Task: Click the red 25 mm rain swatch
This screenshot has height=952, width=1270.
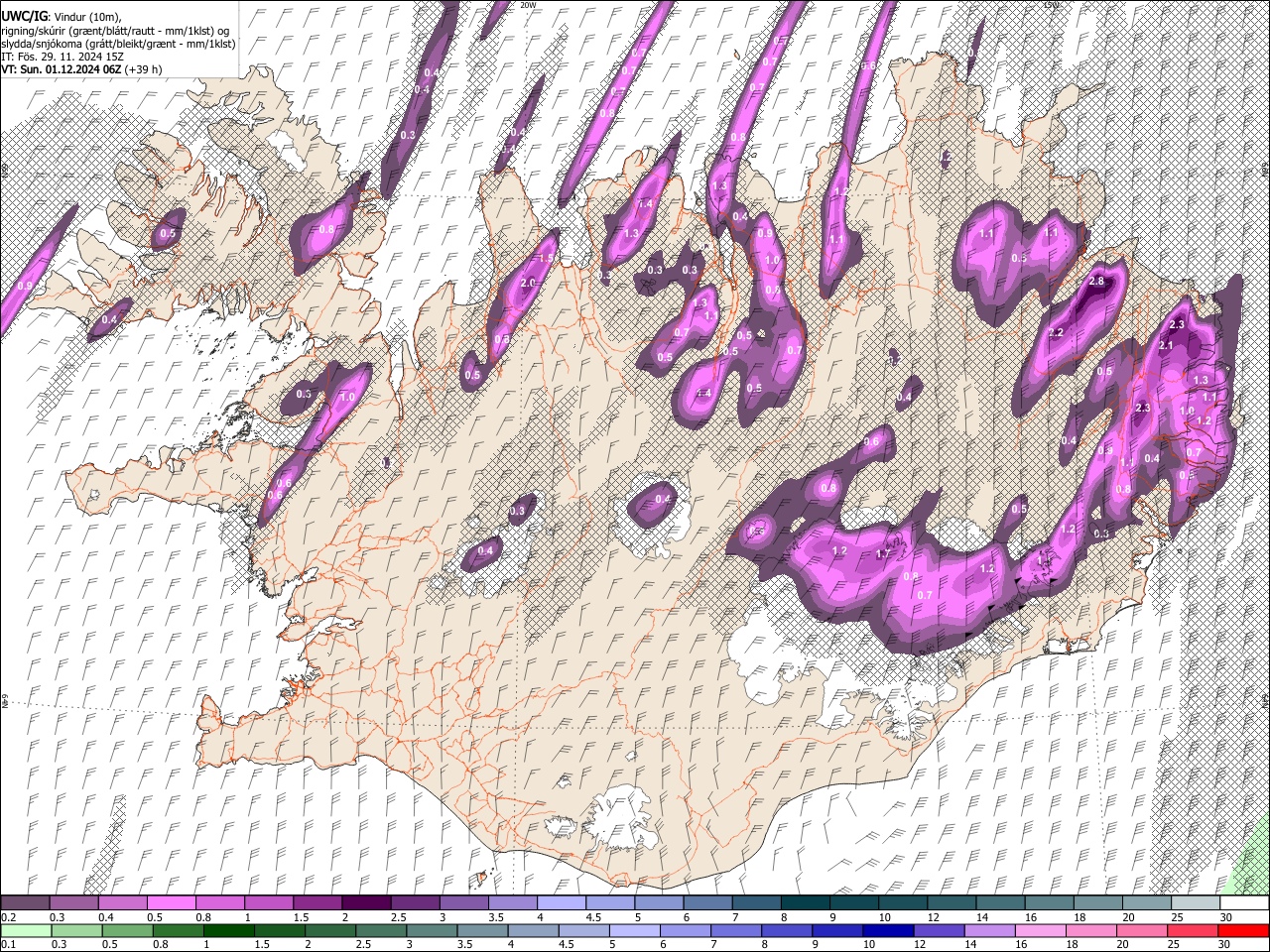Action: pyautogui.click(x=1193, y=930)
